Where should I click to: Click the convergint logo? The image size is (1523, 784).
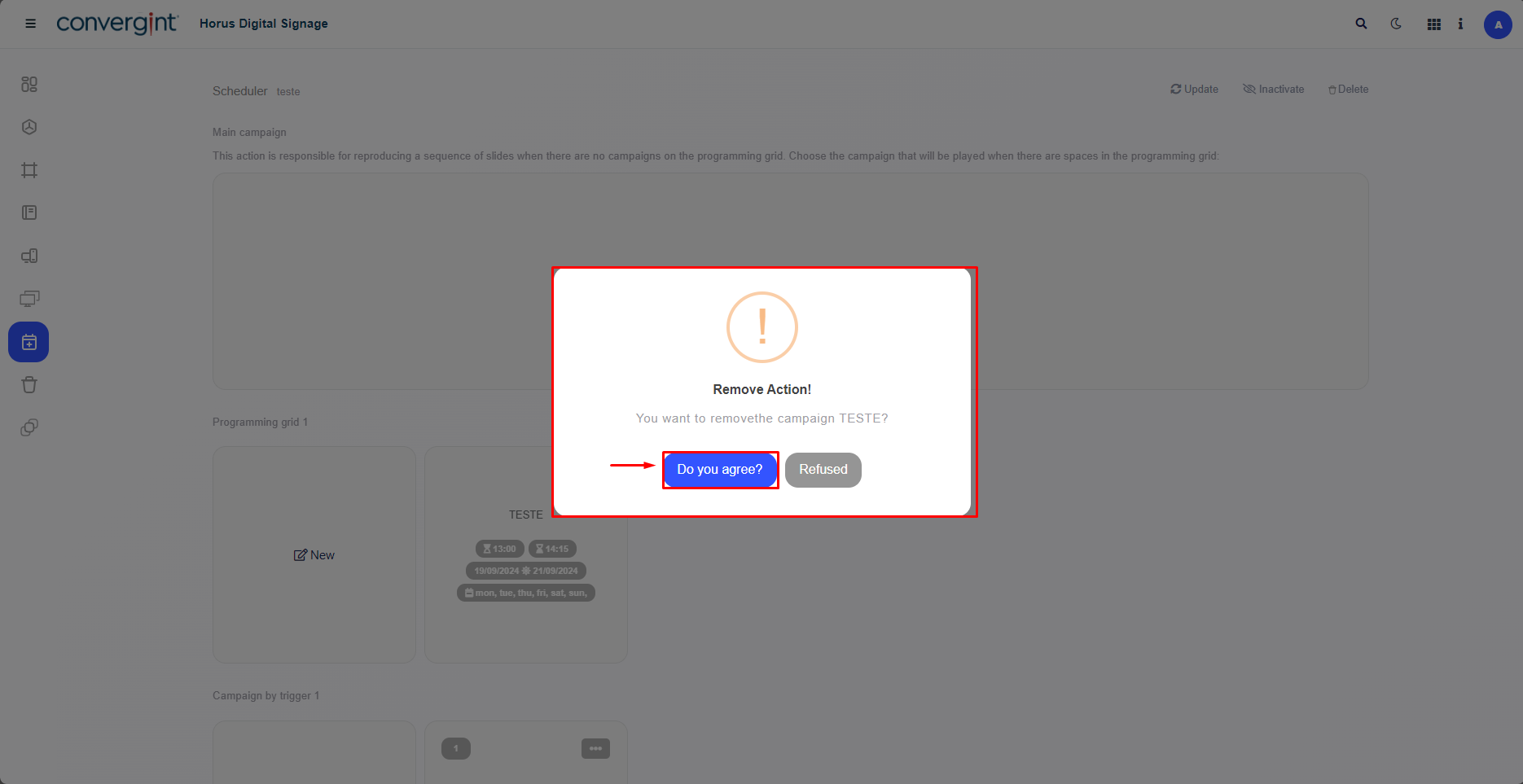[116, 24]
